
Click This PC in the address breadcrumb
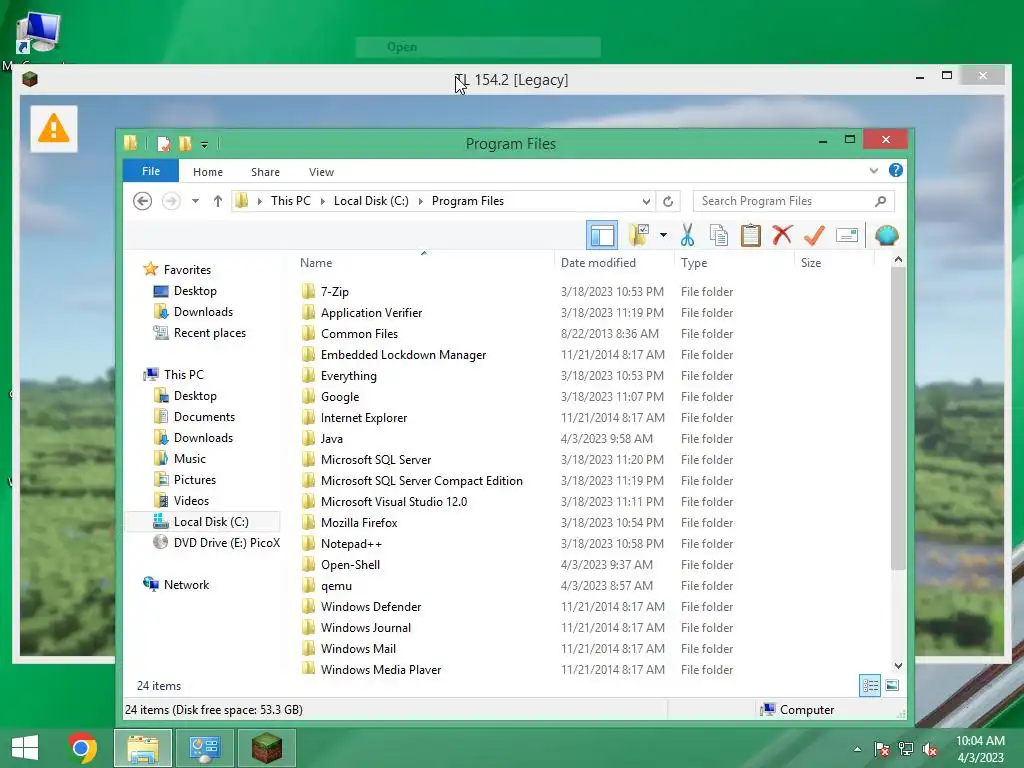point(291,201)
